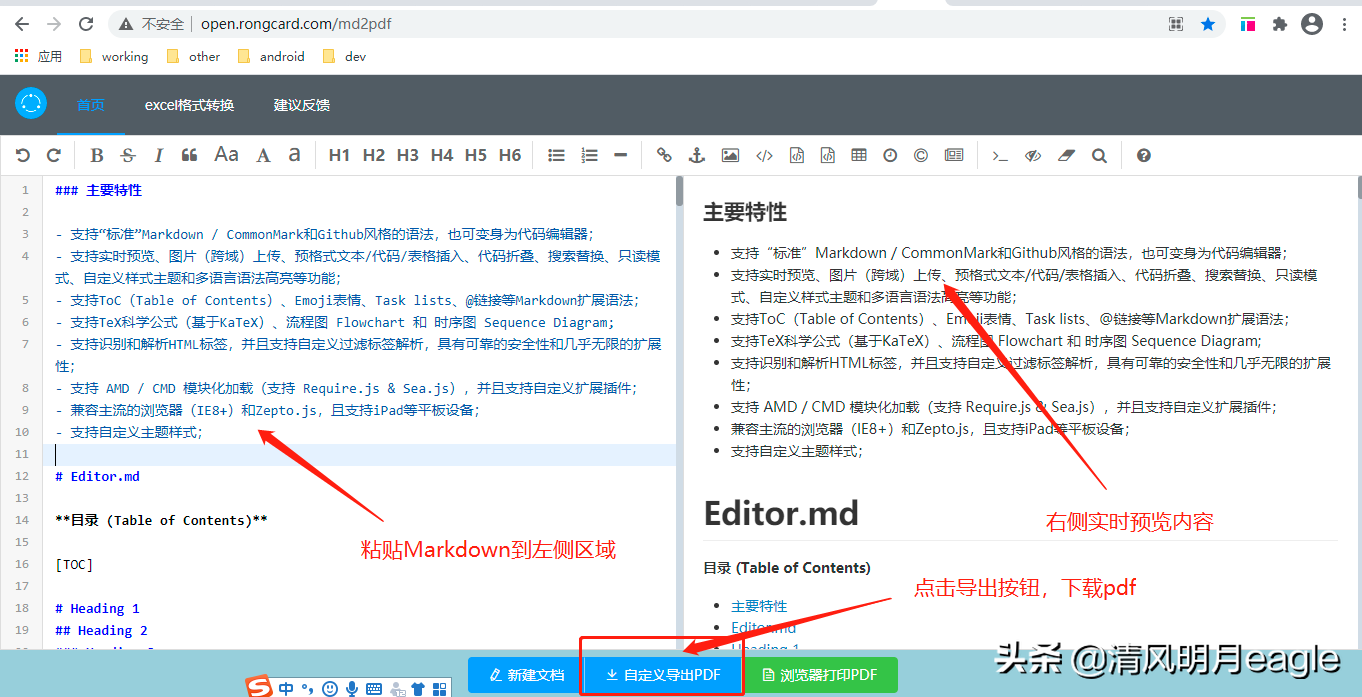The image size is (1362, 697).
Task: Insert code block with language
Action: (827, 155)
